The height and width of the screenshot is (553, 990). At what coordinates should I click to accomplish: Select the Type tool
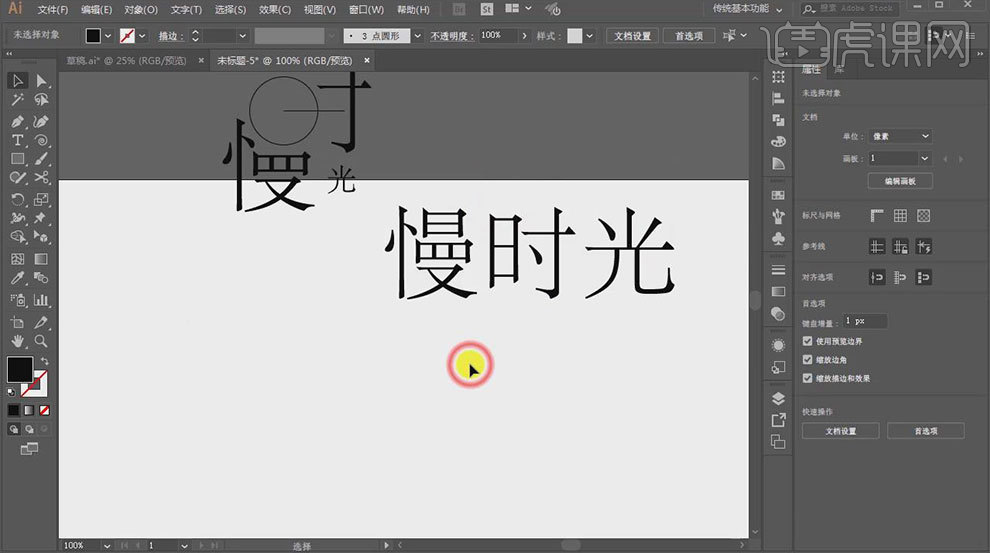click(18, 140)
